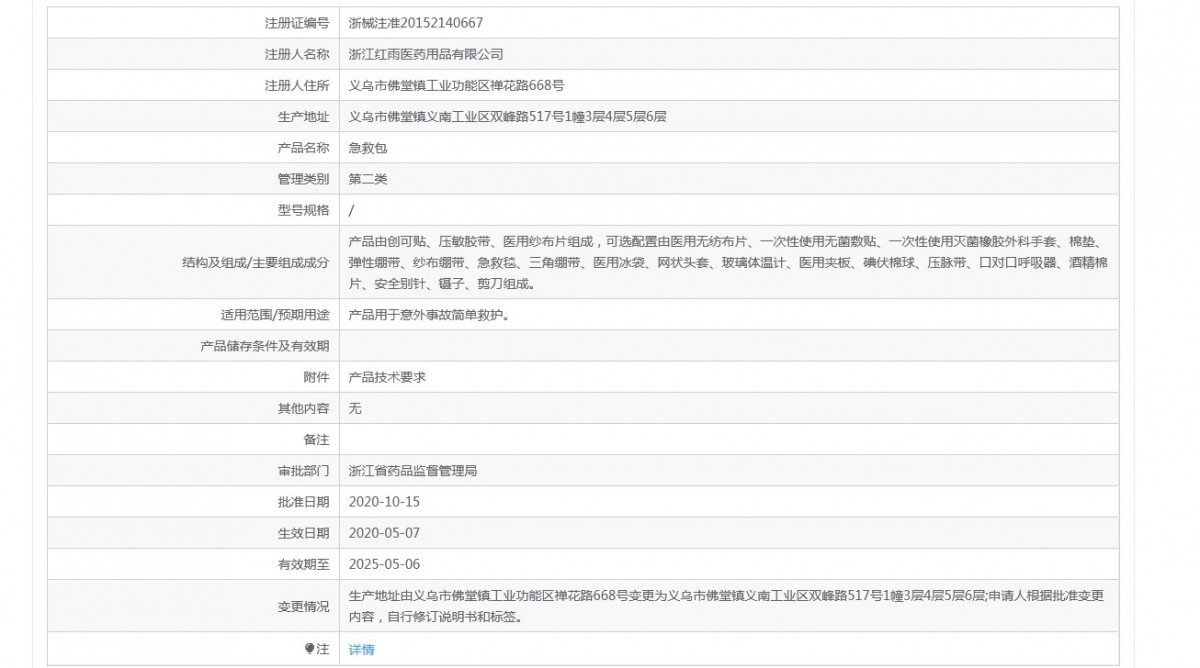Click the 产品名称 row label
This screenshot has width=1200, height=668.
pos(303,148)
